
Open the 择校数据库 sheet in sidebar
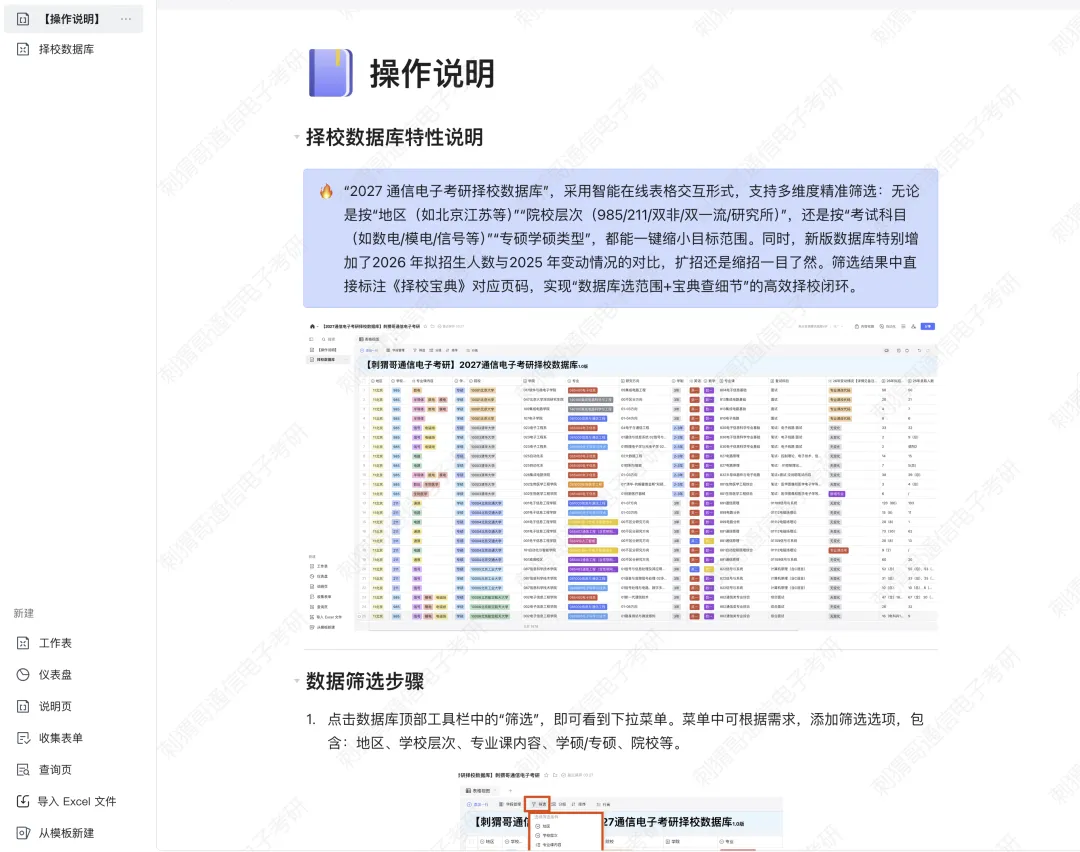(x=66, y=49)
